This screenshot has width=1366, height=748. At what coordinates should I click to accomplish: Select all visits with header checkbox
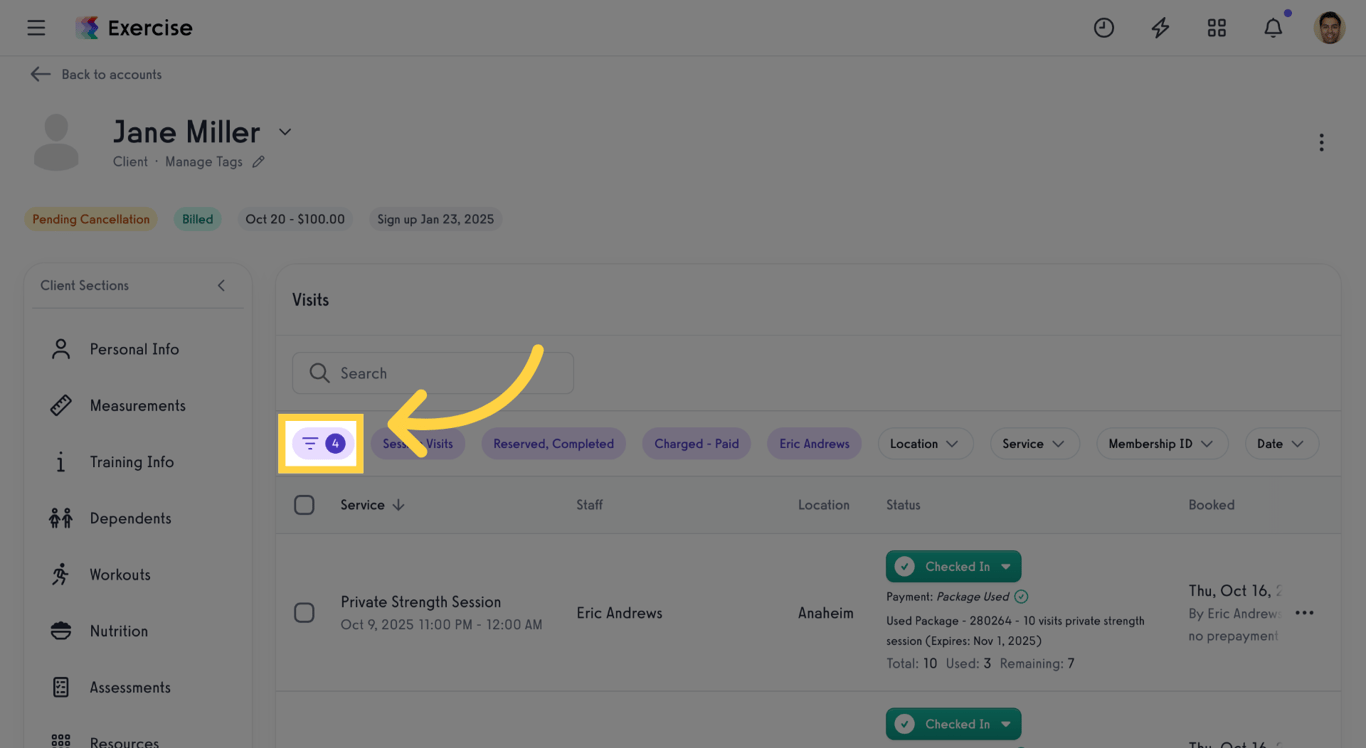[x=304, y=505]
